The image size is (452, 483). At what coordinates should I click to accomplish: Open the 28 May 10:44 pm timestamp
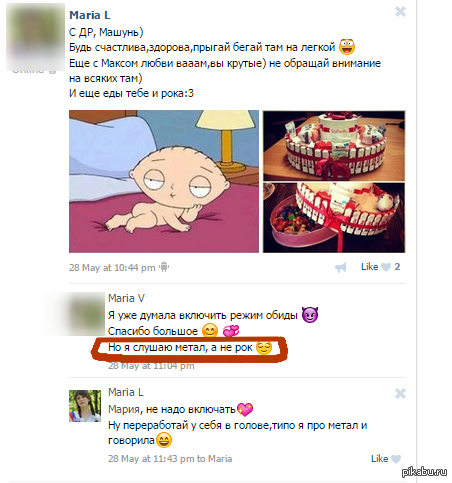[x=112, y=268]
